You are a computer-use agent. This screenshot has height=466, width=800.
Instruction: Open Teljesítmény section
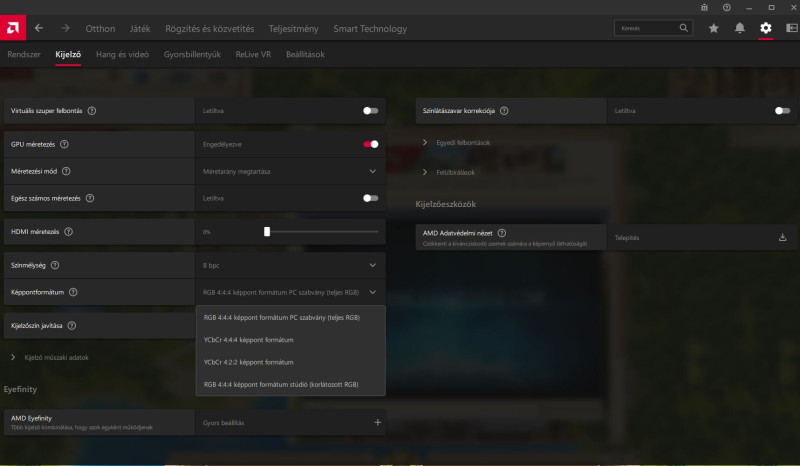point(293,29)
